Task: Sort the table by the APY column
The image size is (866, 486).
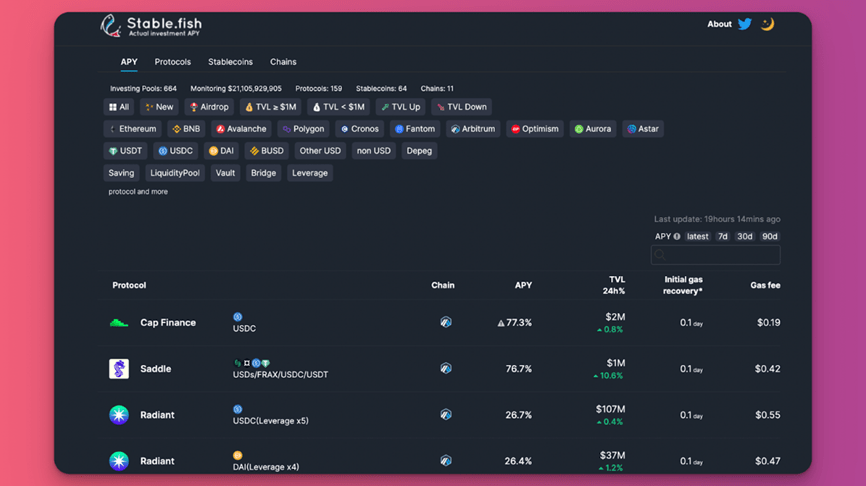Action: pos(523,285)
